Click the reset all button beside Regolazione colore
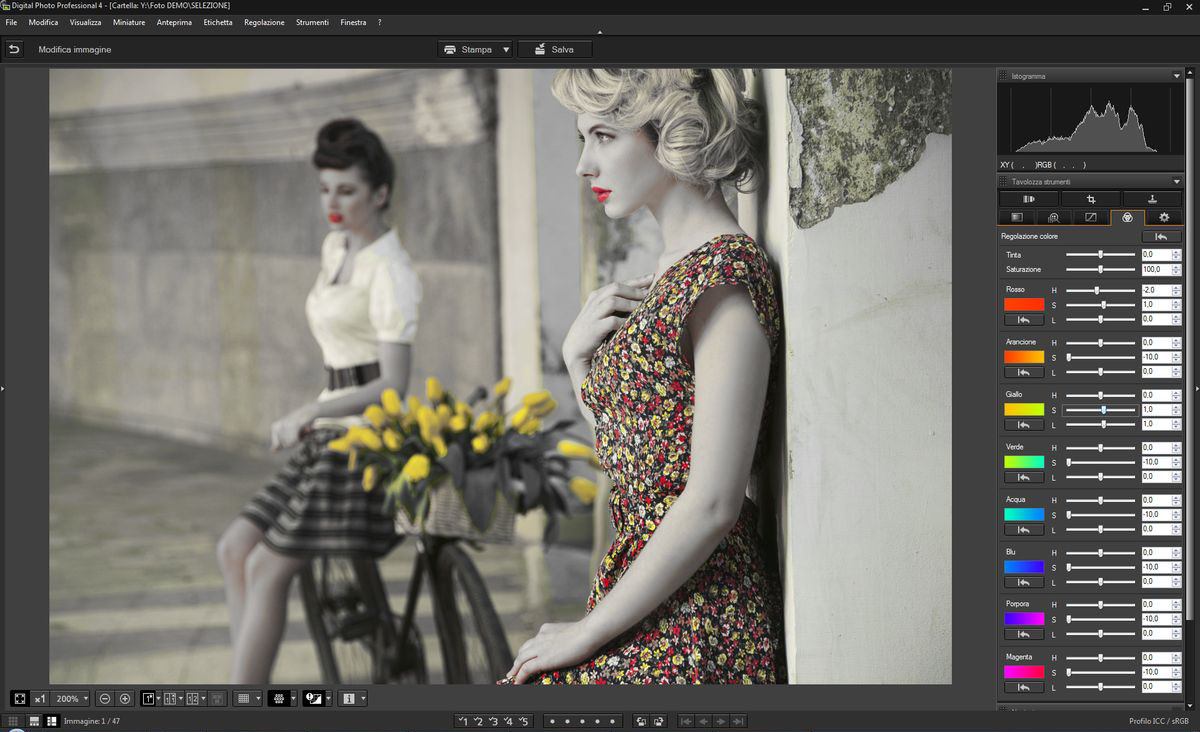The image size is (1200, 732). coord(1161,236)
